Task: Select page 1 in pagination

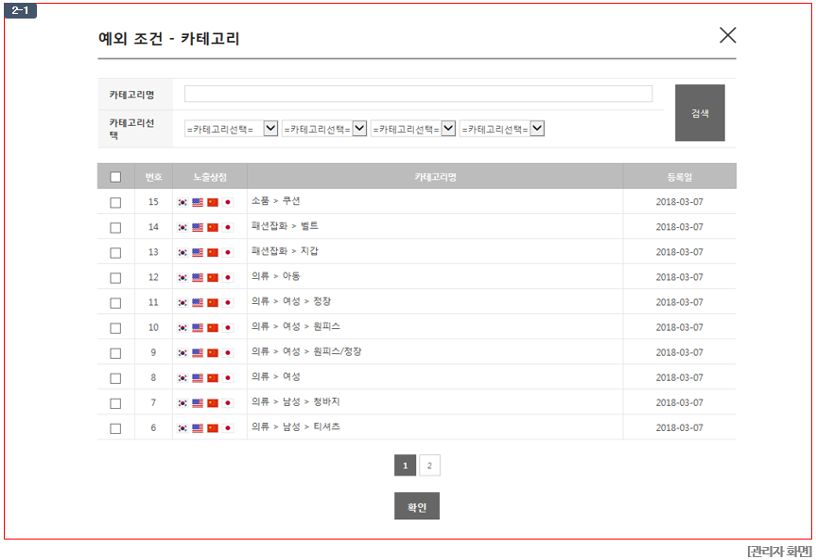Action: [x=405, y=465]
